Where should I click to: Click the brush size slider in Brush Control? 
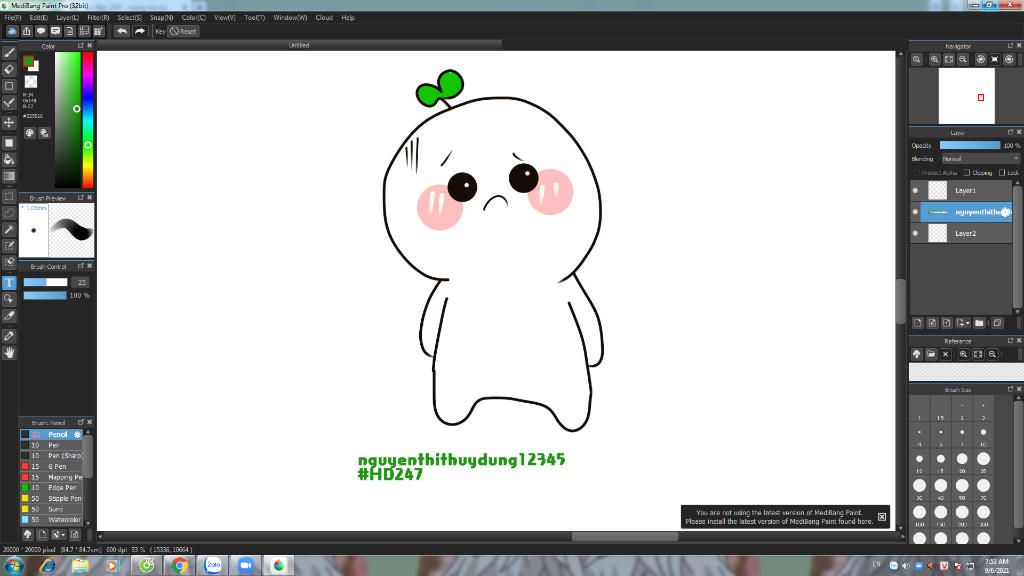pyautogui.click(x=45, y=282)
